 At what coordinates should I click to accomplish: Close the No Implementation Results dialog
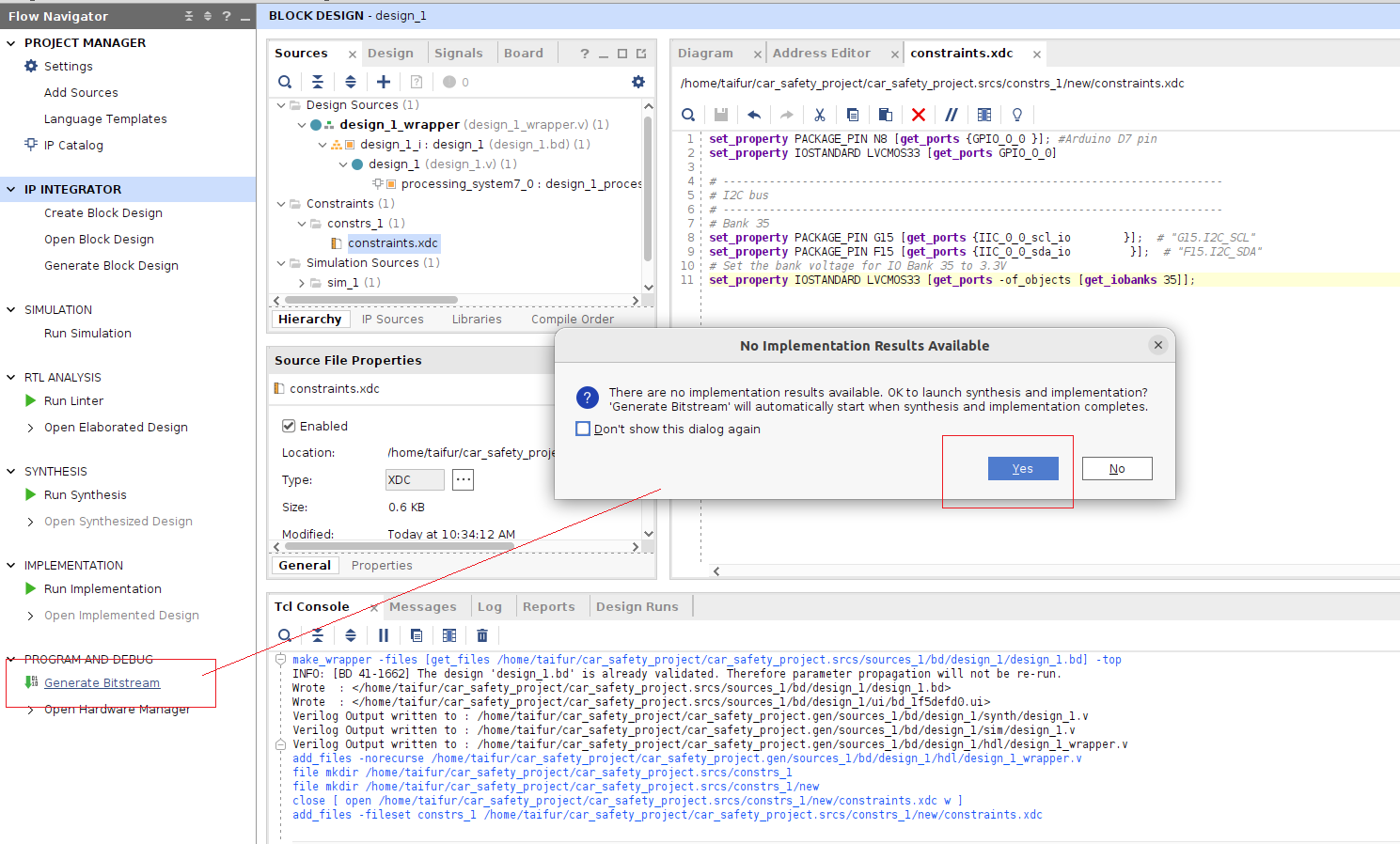click(1158, 345)
